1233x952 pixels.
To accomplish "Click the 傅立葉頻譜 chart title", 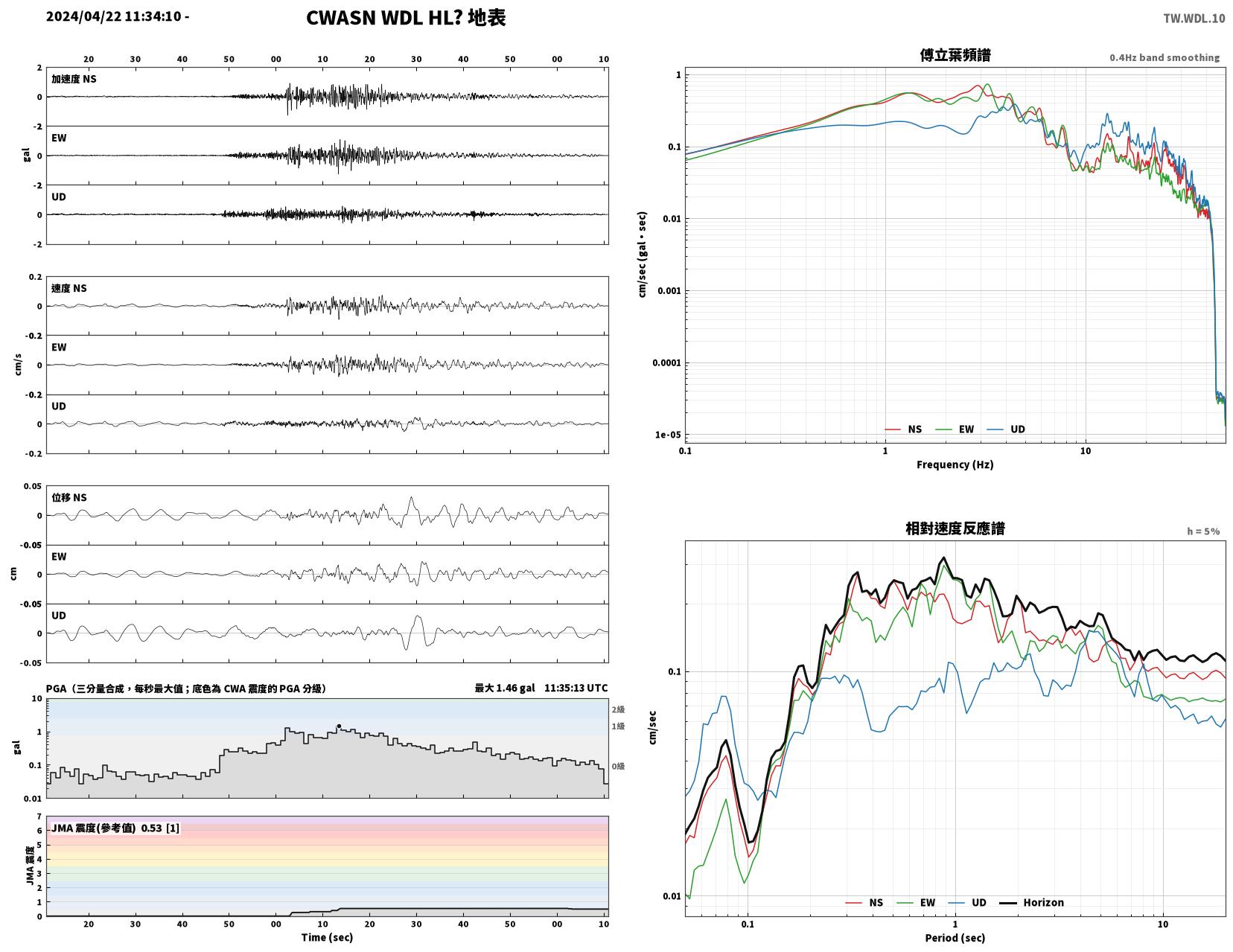I will tap(955, 55).
